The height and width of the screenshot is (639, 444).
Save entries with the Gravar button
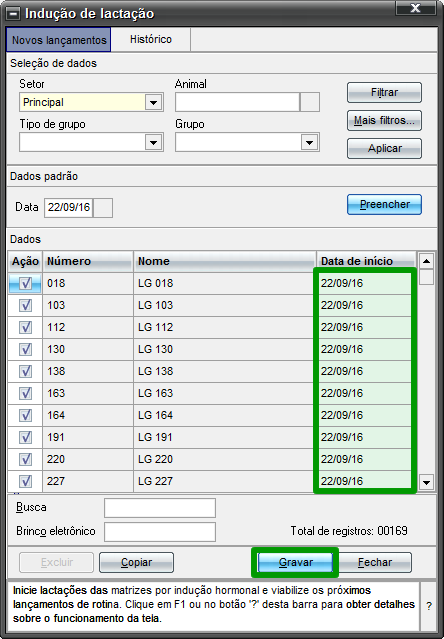click(x=296, y=562)
